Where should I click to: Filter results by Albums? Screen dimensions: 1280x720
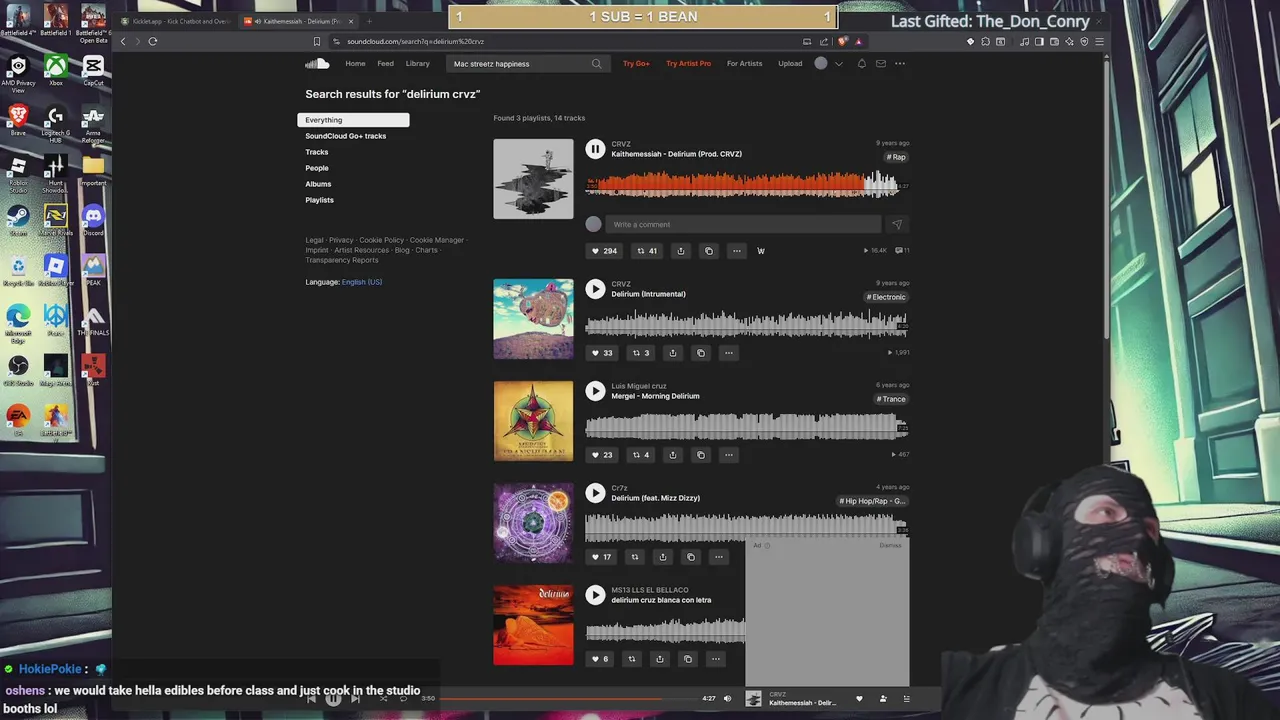click(x=318, y=184)
